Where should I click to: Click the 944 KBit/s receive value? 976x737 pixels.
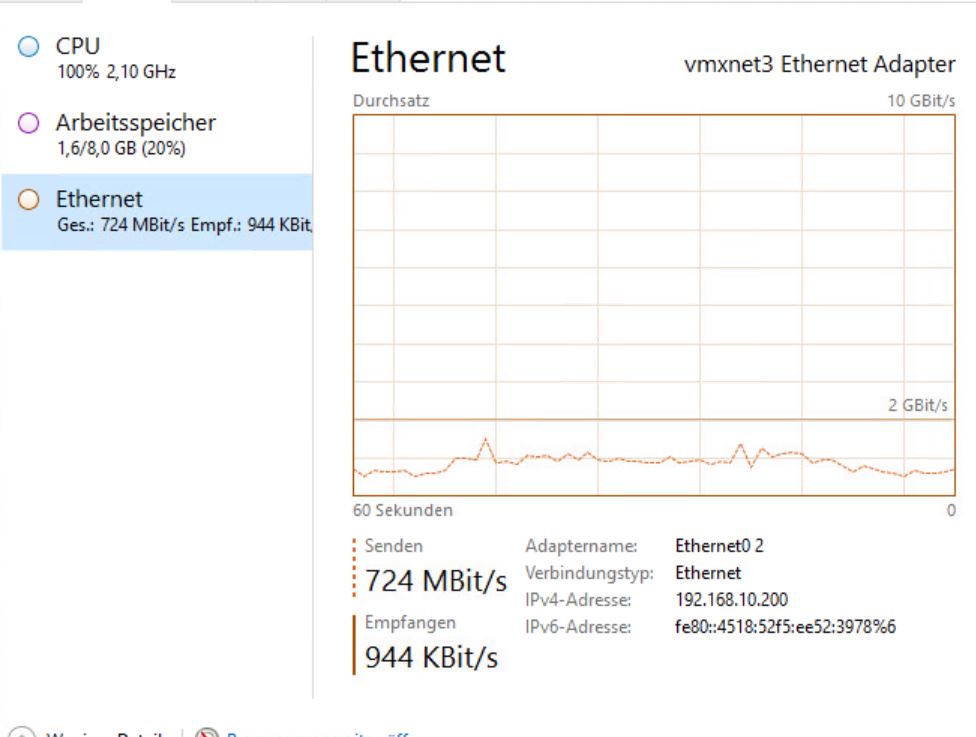[431, 658]
